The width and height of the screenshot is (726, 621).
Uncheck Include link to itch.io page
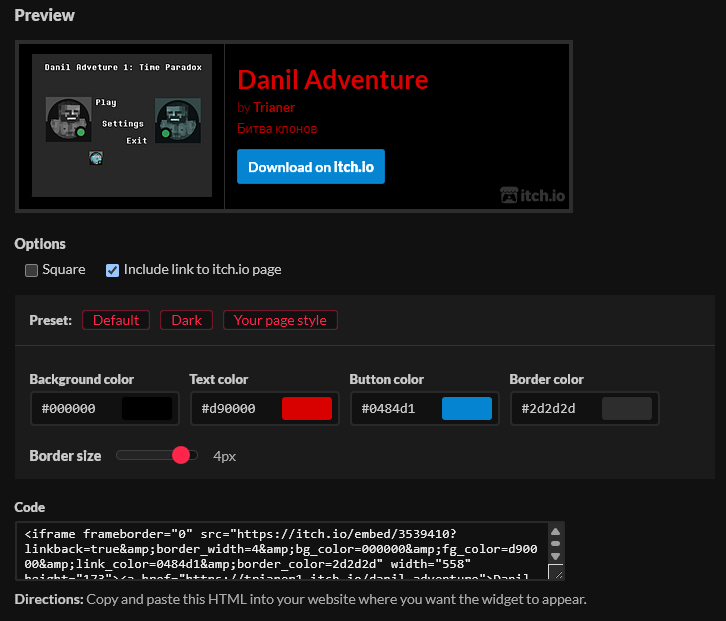pos(112,270)
